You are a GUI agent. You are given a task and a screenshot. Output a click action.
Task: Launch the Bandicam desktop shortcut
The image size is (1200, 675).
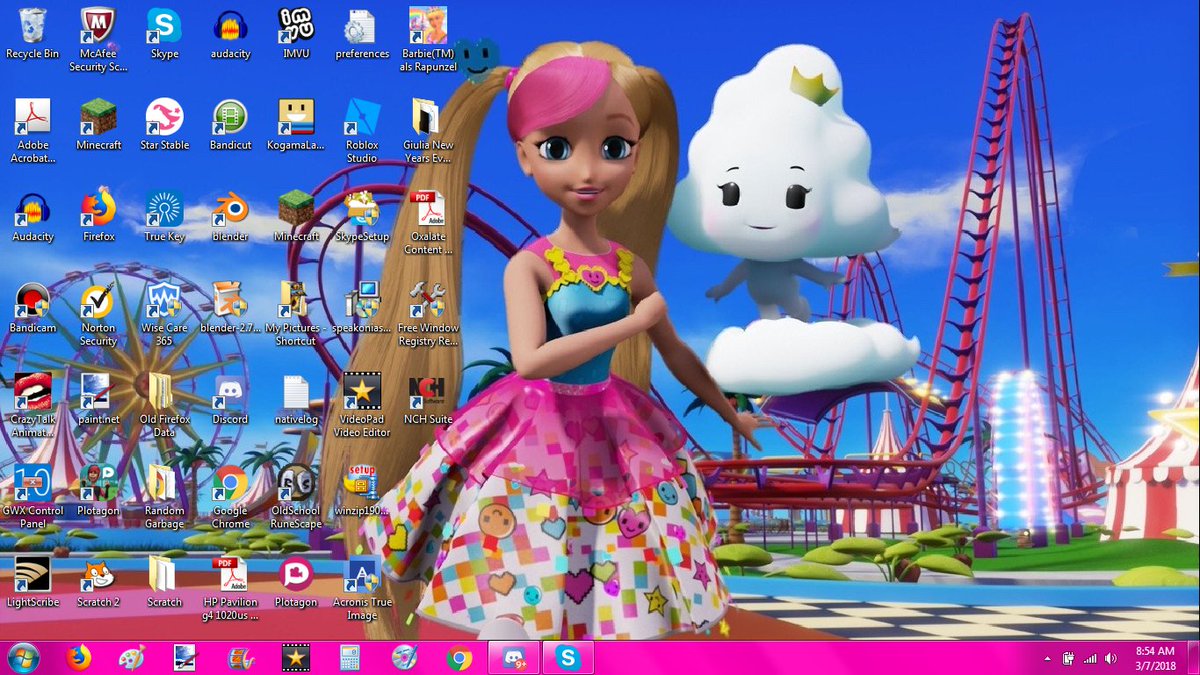tap(32, 308)
